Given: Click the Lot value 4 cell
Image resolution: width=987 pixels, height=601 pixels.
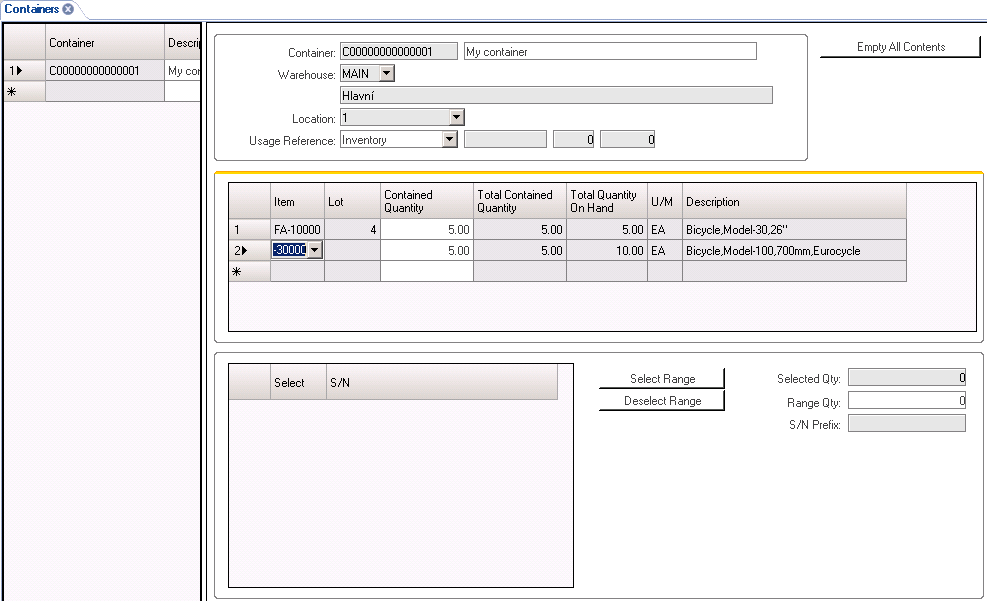Looking at the screenshot, I should [352, 230].
